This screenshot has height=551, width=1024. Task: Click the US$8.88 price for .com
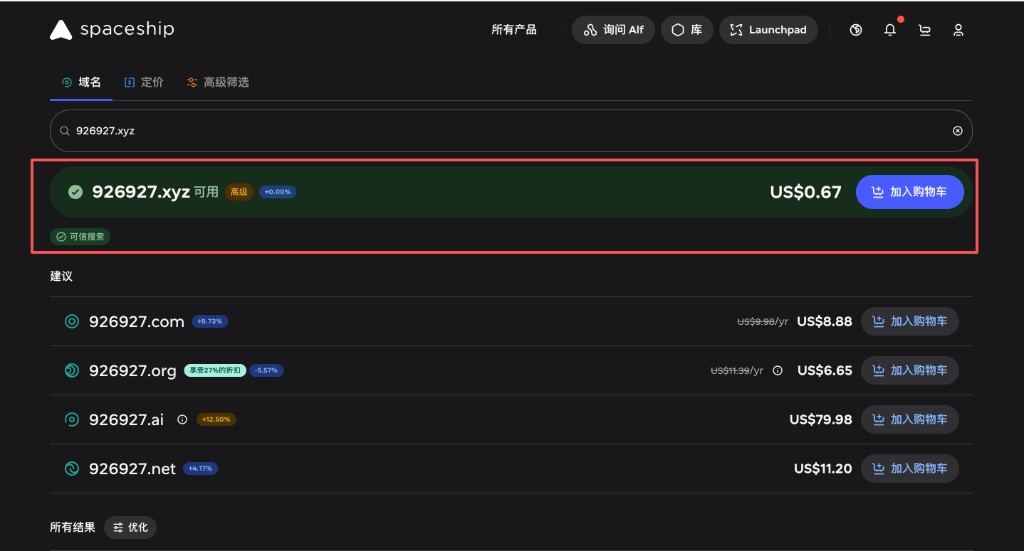coord(824,321)
